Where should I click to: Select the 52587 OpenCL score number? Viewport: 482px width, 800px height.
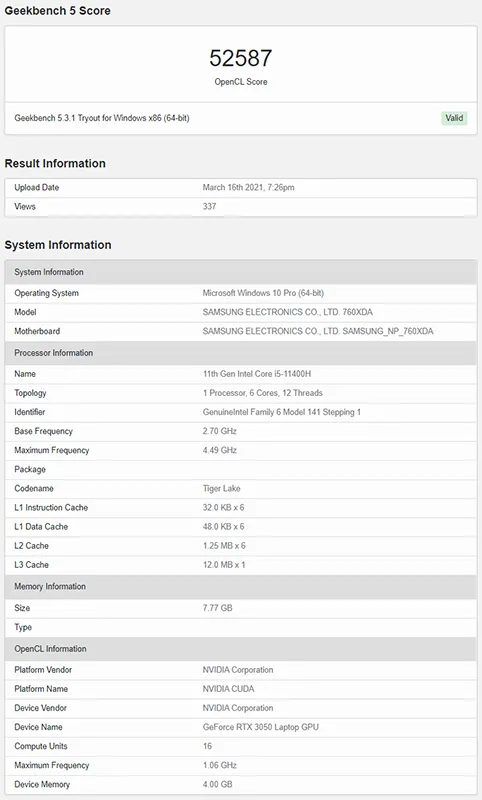click(x=241, y=58)
